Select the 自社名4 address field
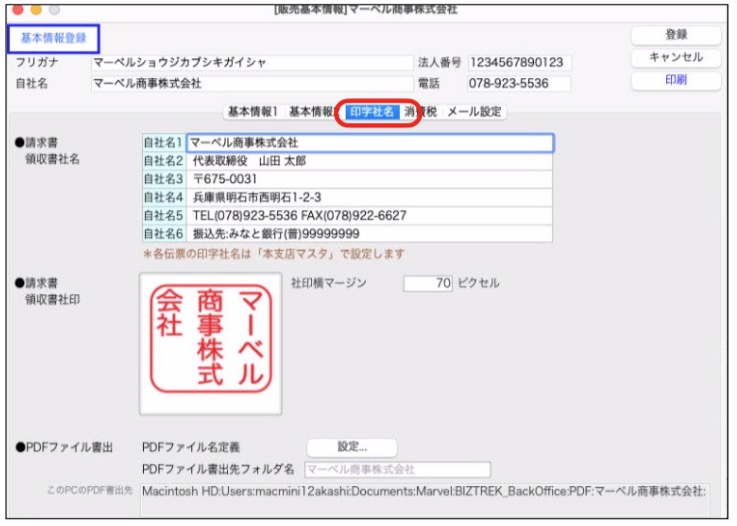 369,197
